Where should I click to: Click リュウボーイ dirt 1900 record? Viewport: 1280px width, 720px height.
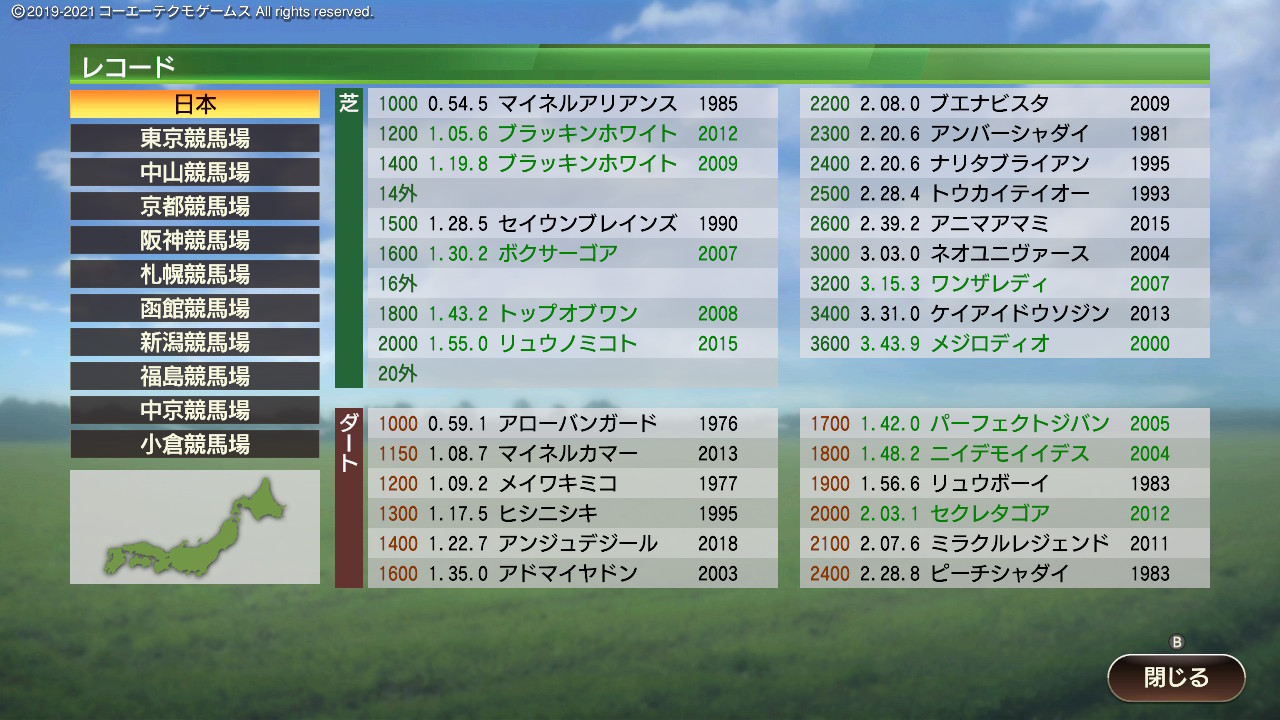click(1005, 483)
